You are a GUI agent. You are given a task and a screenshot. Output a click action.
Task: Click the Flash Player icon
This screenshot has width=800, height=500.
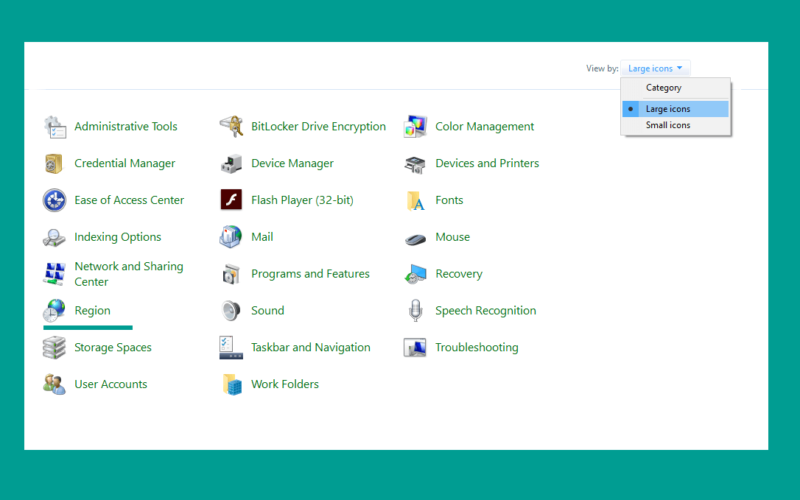click(231, 199)
